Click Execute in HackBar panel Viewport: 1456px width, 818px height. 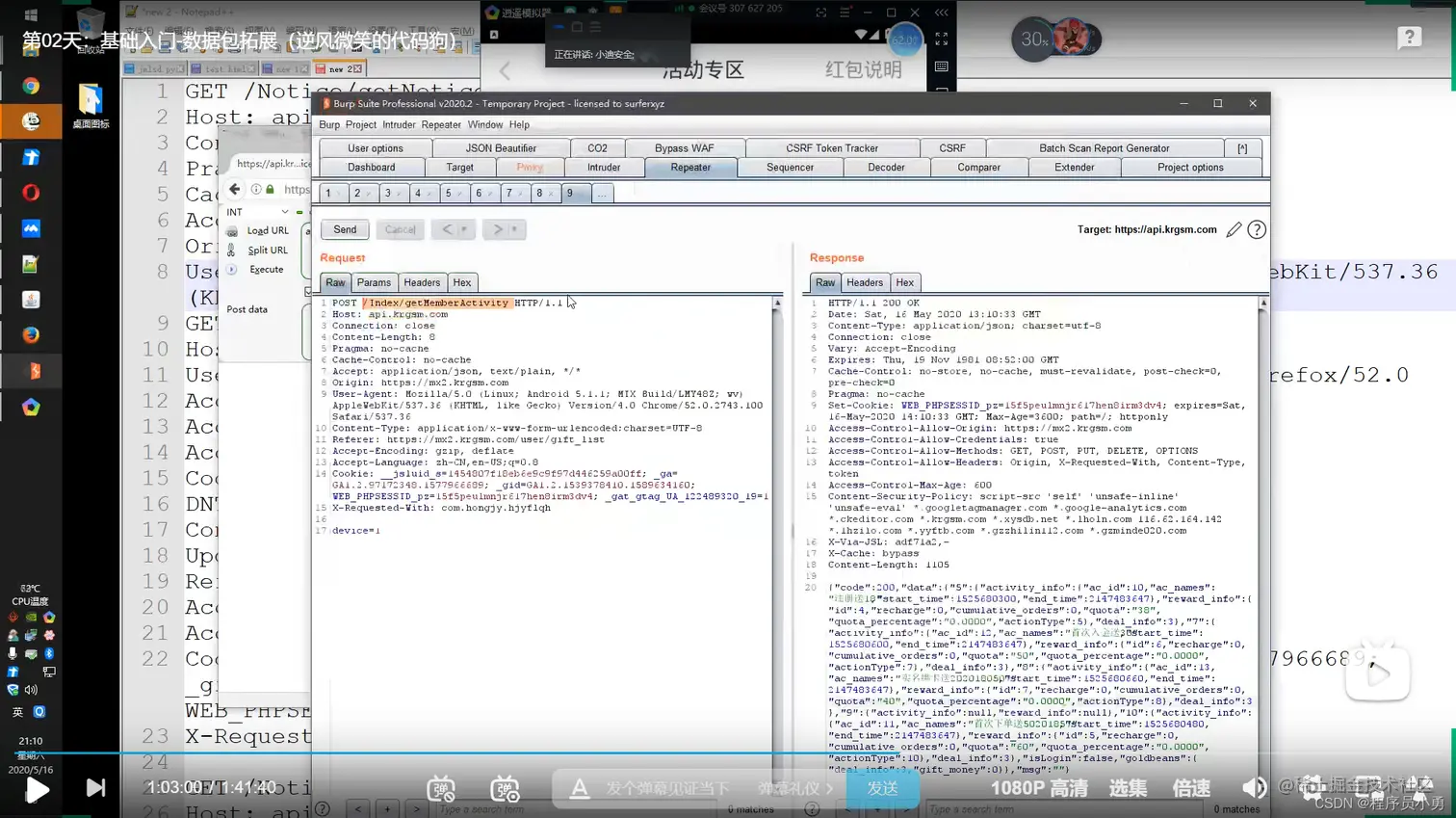coord(266,270)
